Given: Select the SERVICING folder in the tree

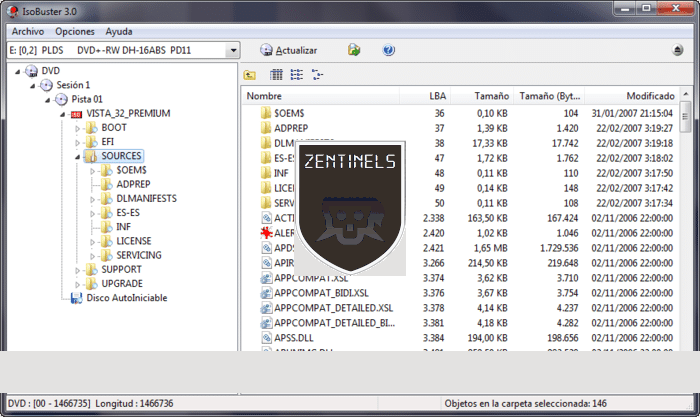Looking at the screenshot, I should [x=139, y=255].
